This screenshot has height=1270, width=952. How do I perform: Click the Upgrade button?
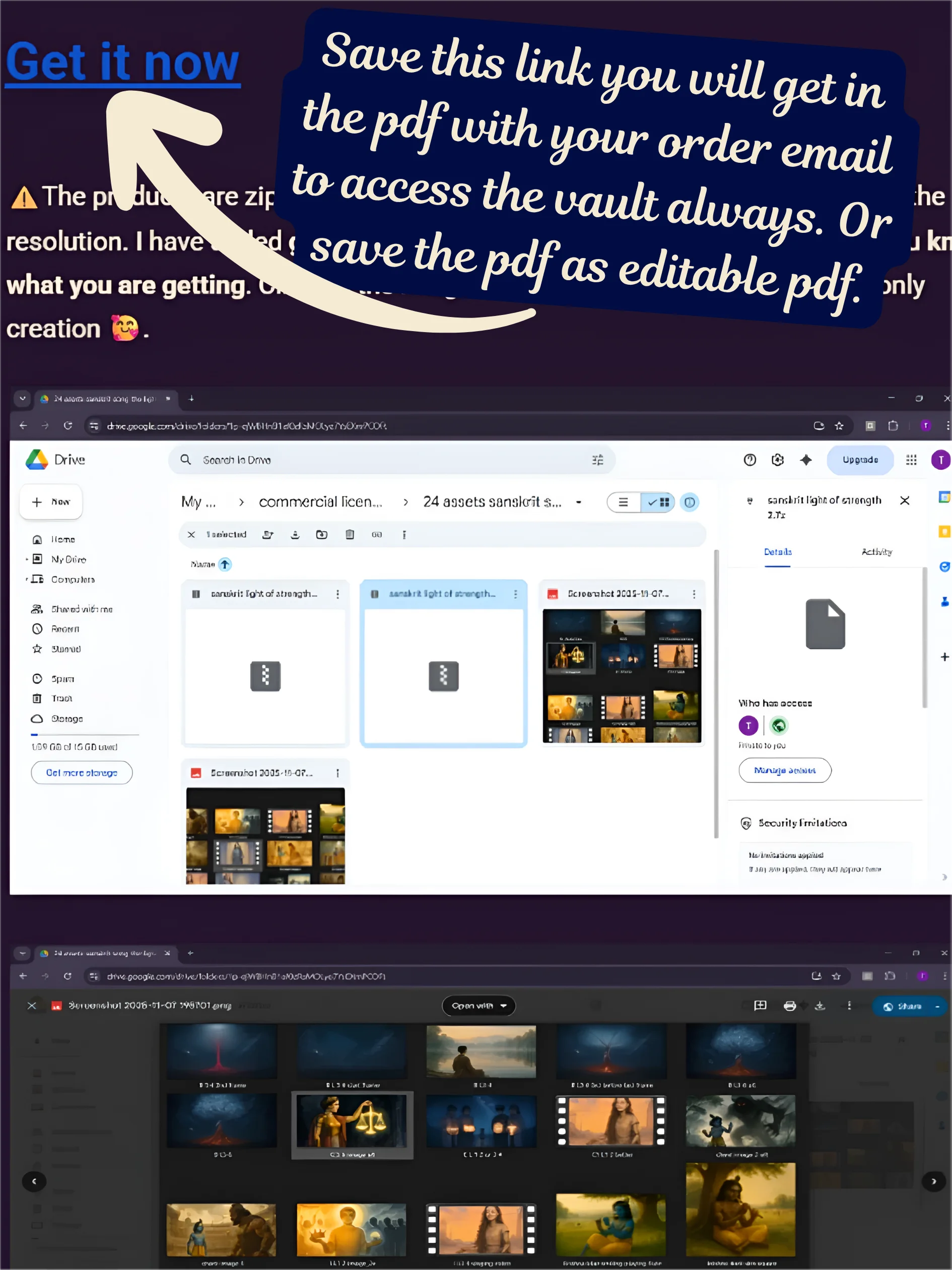coord(860,460)
